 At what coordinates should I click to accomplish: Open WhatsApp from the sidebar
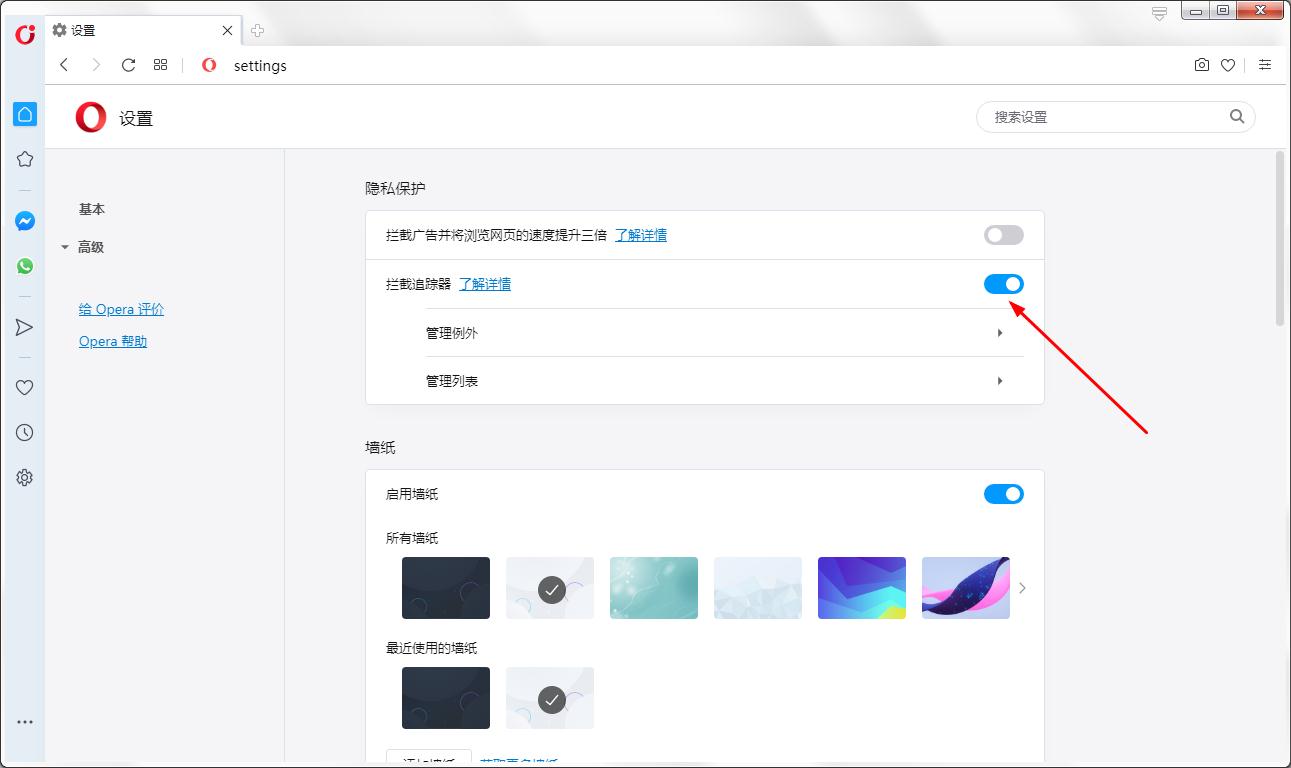24,266
